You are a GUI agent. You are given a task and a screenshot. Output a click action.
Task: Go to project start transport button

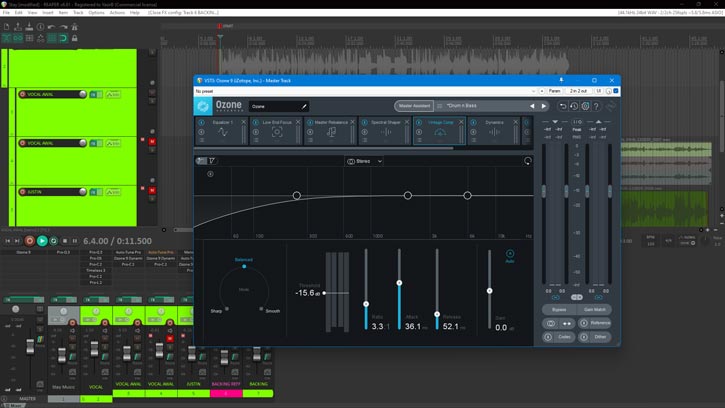7,241
